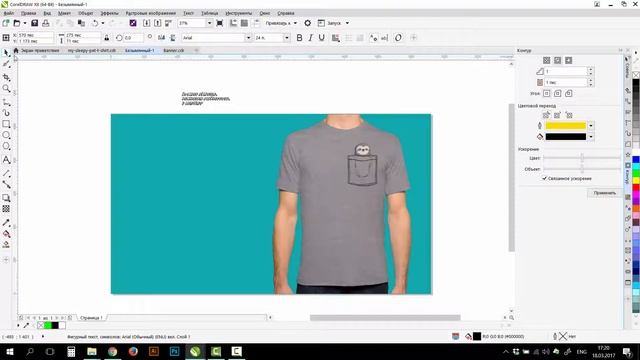
Task: Select the Interactive Fill tool
Action: [x=6, y=234]
